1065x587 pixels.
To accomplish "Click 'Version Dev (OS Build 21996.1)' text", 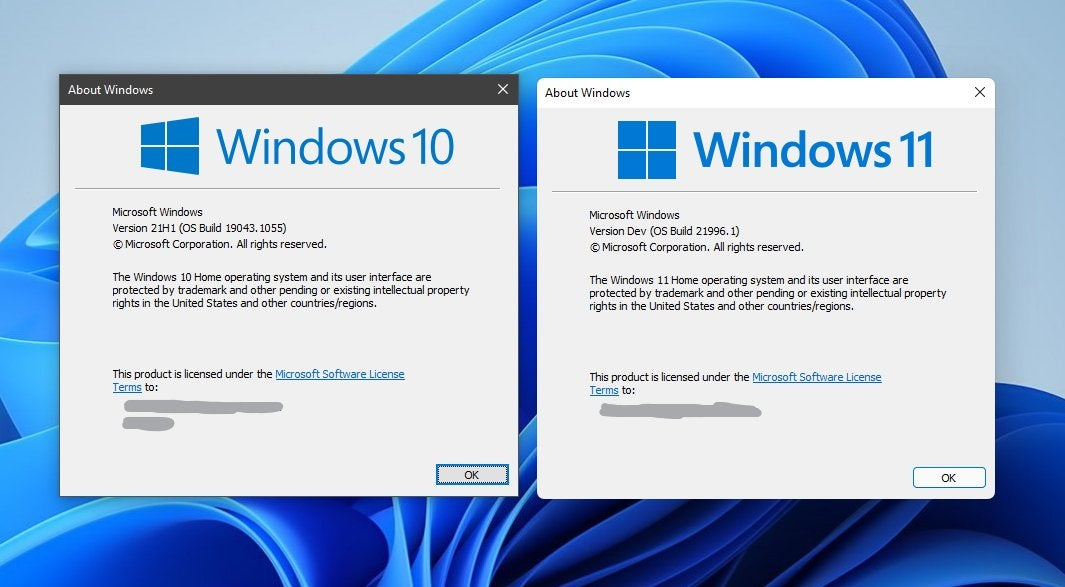I will pos(664,231).
